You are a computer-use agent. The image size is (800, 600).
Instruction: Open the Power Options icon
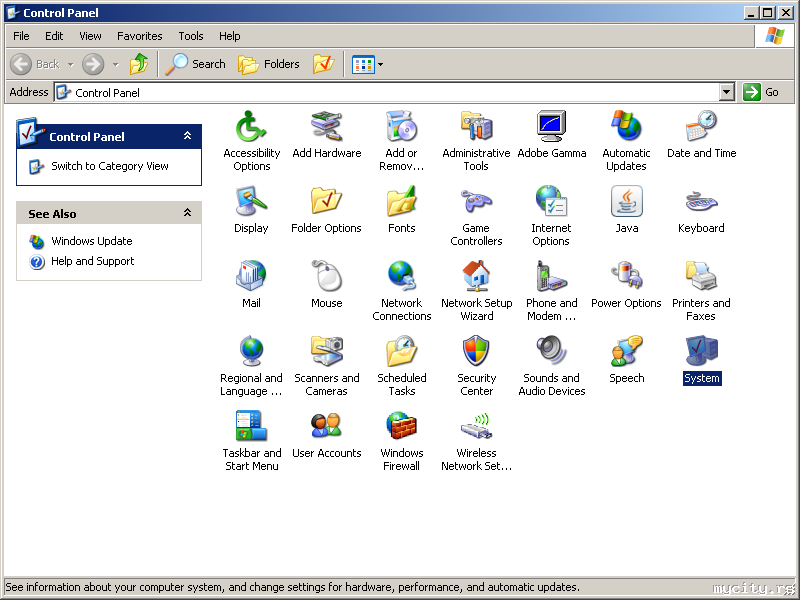tap(626, 277)
